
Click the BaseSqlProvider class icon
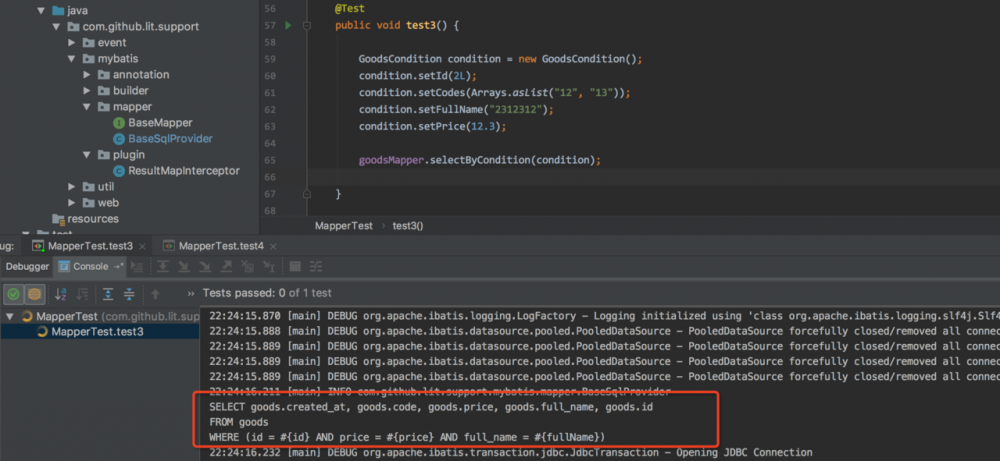tap(119, 138)
